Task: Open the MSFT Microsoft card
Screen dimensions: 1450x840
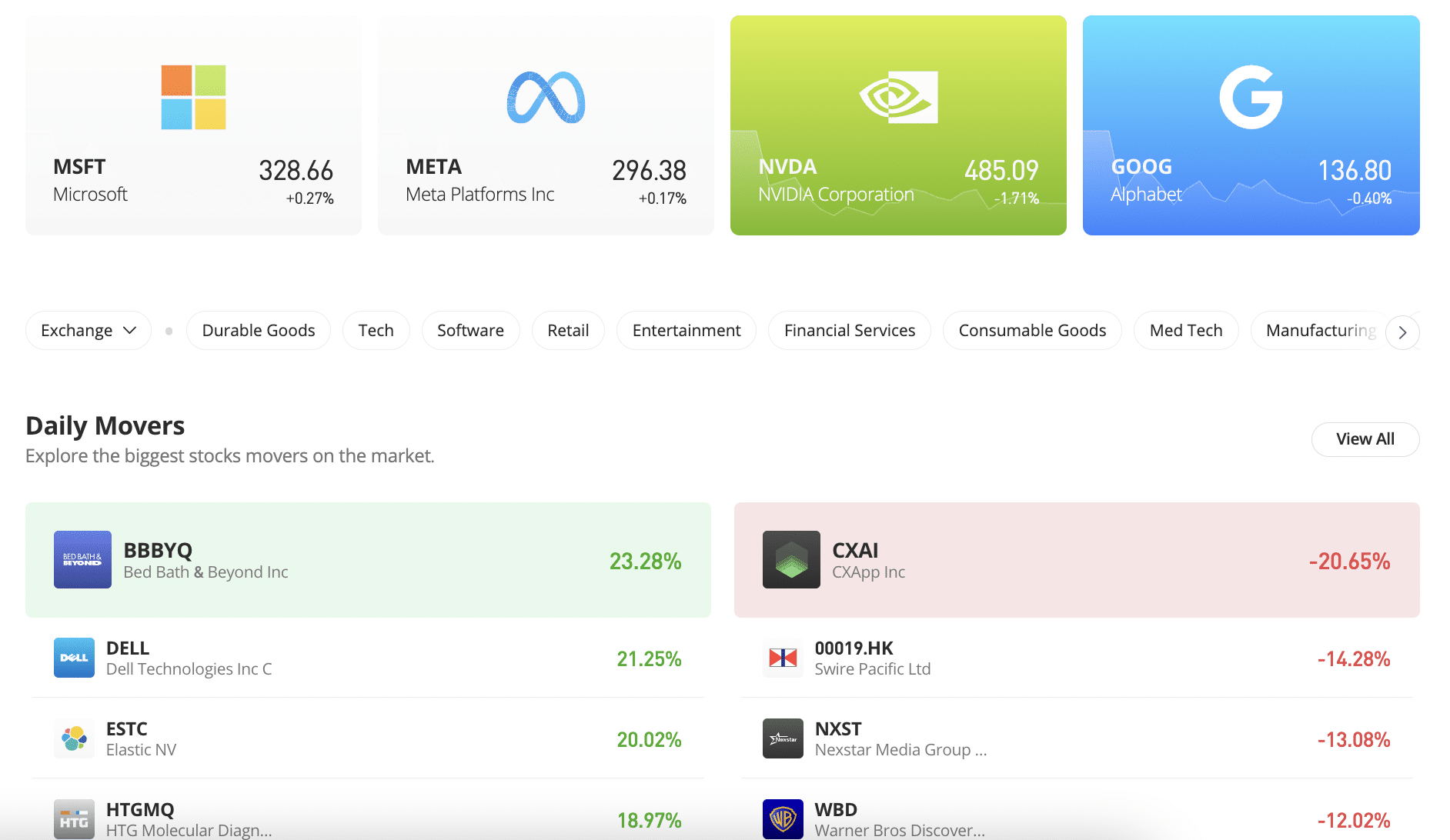Action: (x=193, y=125)
